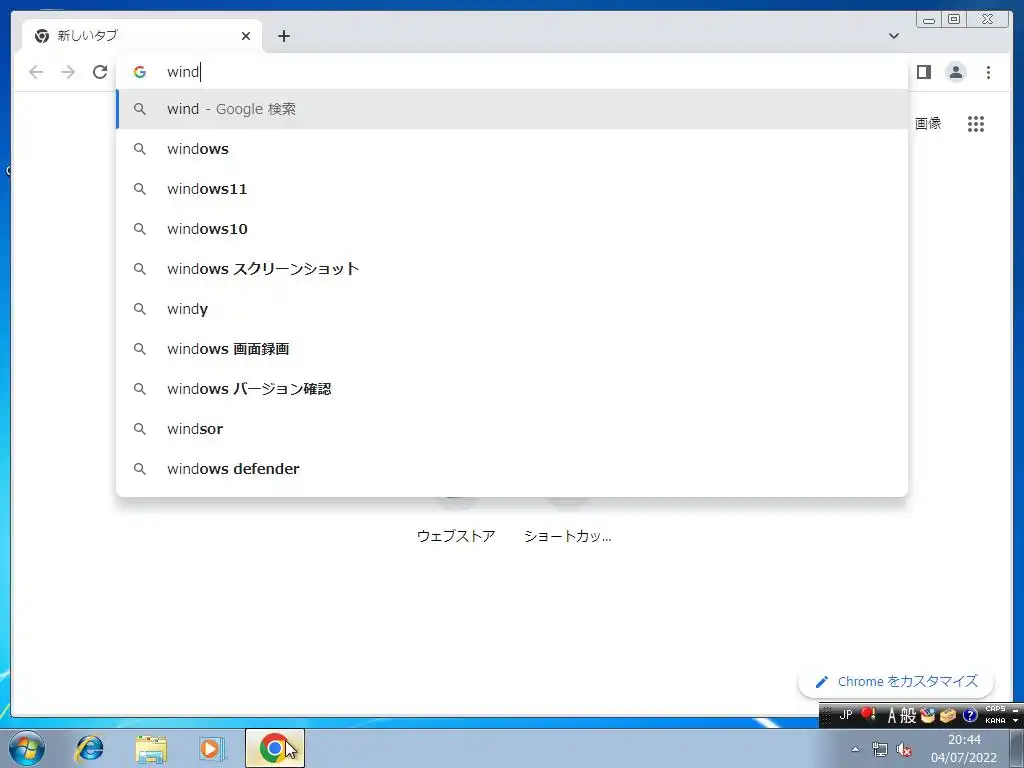This screenshot has width=1024, height=768.
Task: Click the Google G icon in address bar
Action: (139, 72)
